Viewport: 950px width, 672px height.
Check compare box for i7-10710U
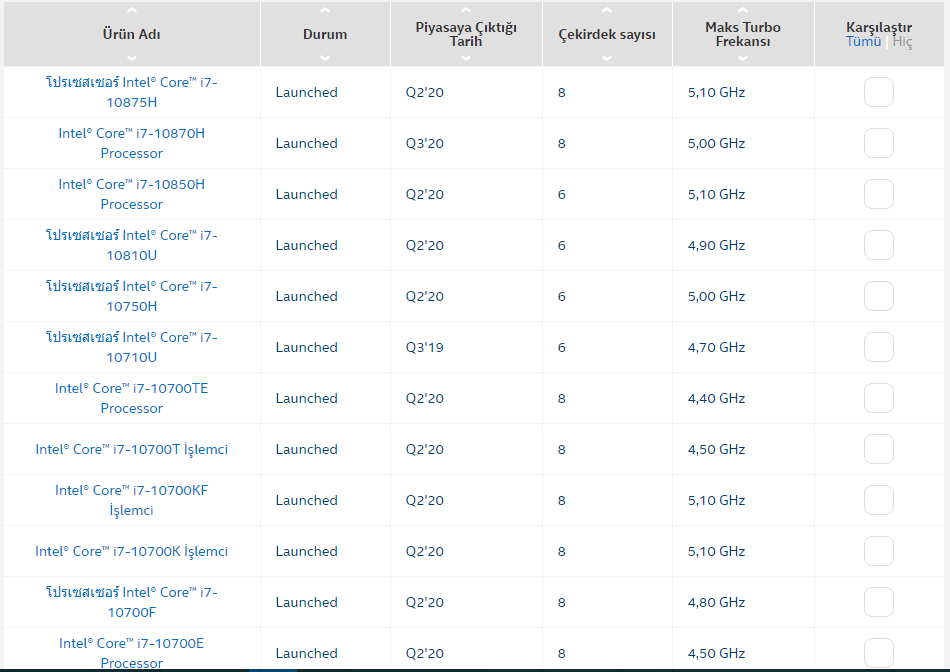point(879,347)
